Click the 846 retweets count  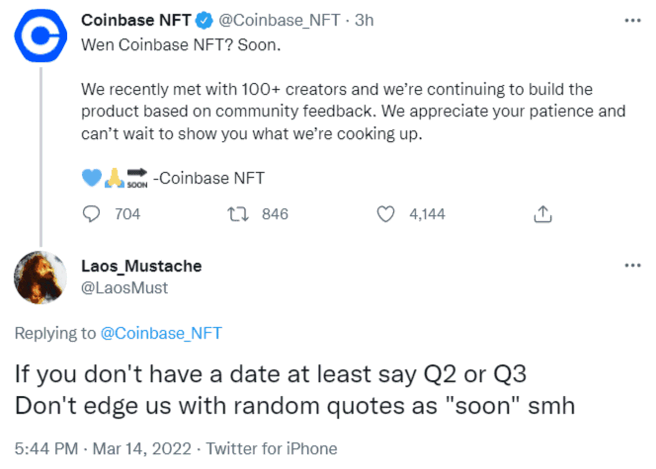tap(274, 214)
